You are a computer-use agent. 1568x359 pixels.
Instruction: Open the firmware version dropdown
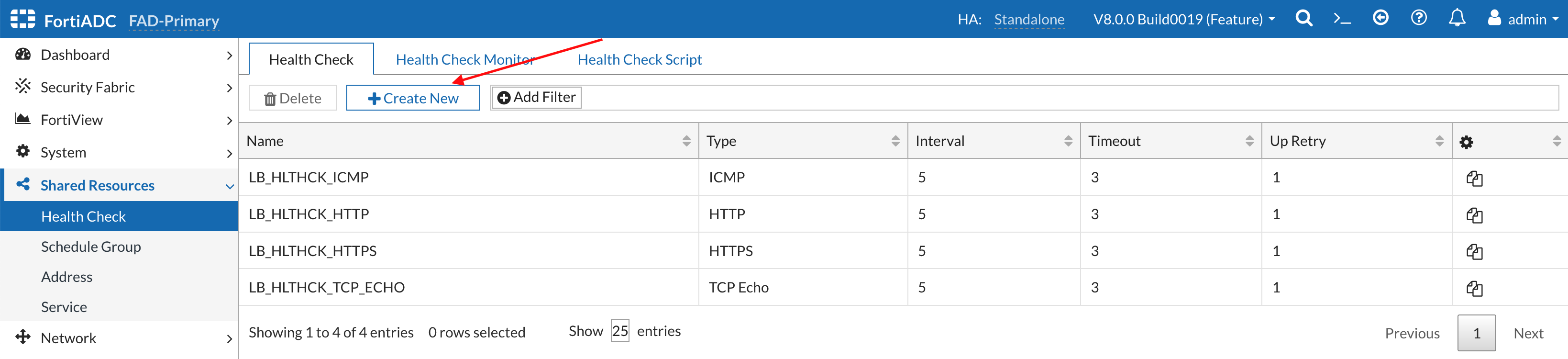[1184, 19]
